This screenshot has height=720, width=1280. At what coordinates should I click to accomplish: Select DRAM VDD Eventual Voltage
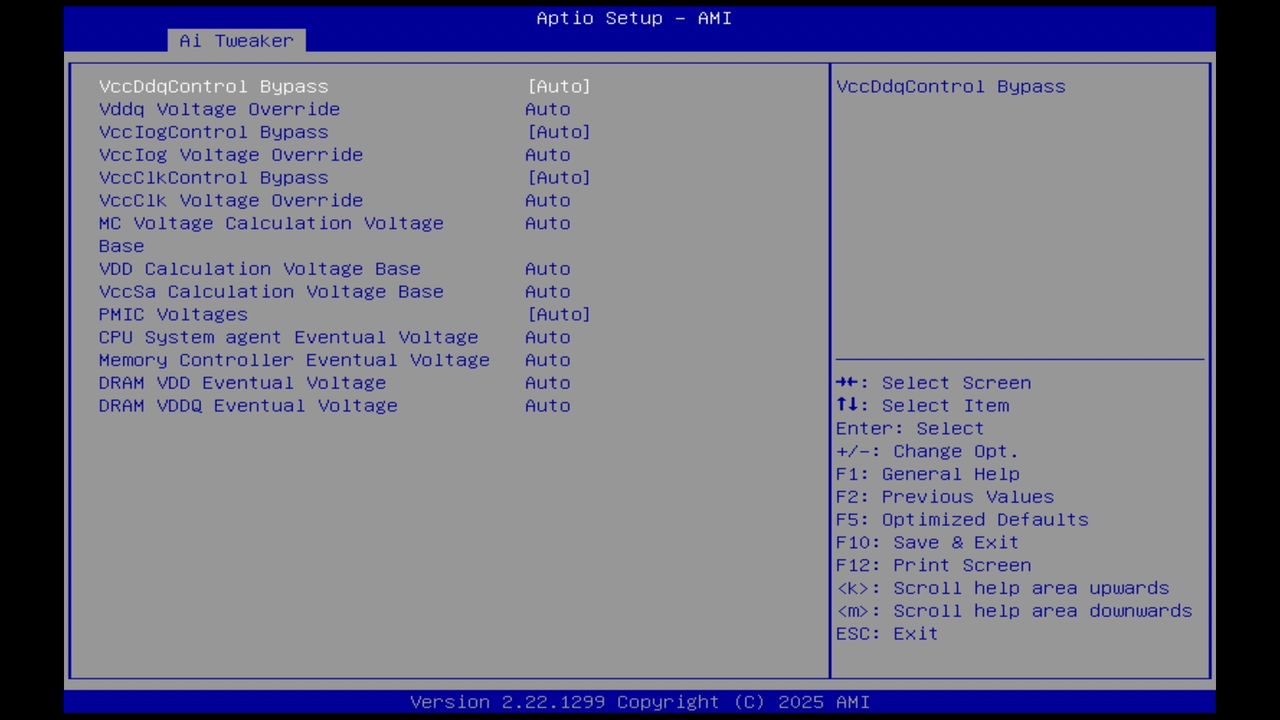coord(242,383)
